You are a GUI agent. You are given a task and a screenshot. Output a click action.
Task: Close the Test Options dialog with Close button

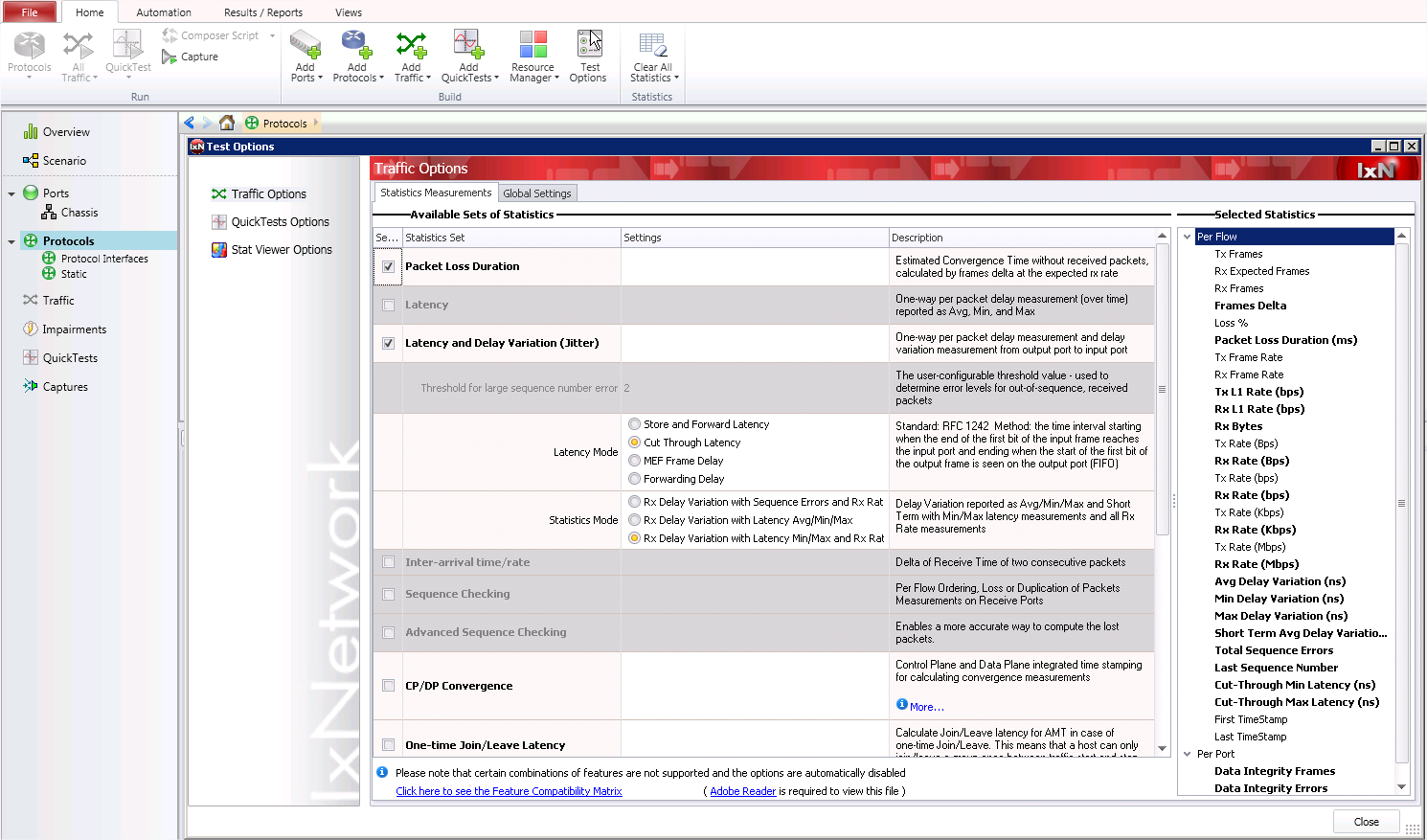click(x=1367, y=822)
